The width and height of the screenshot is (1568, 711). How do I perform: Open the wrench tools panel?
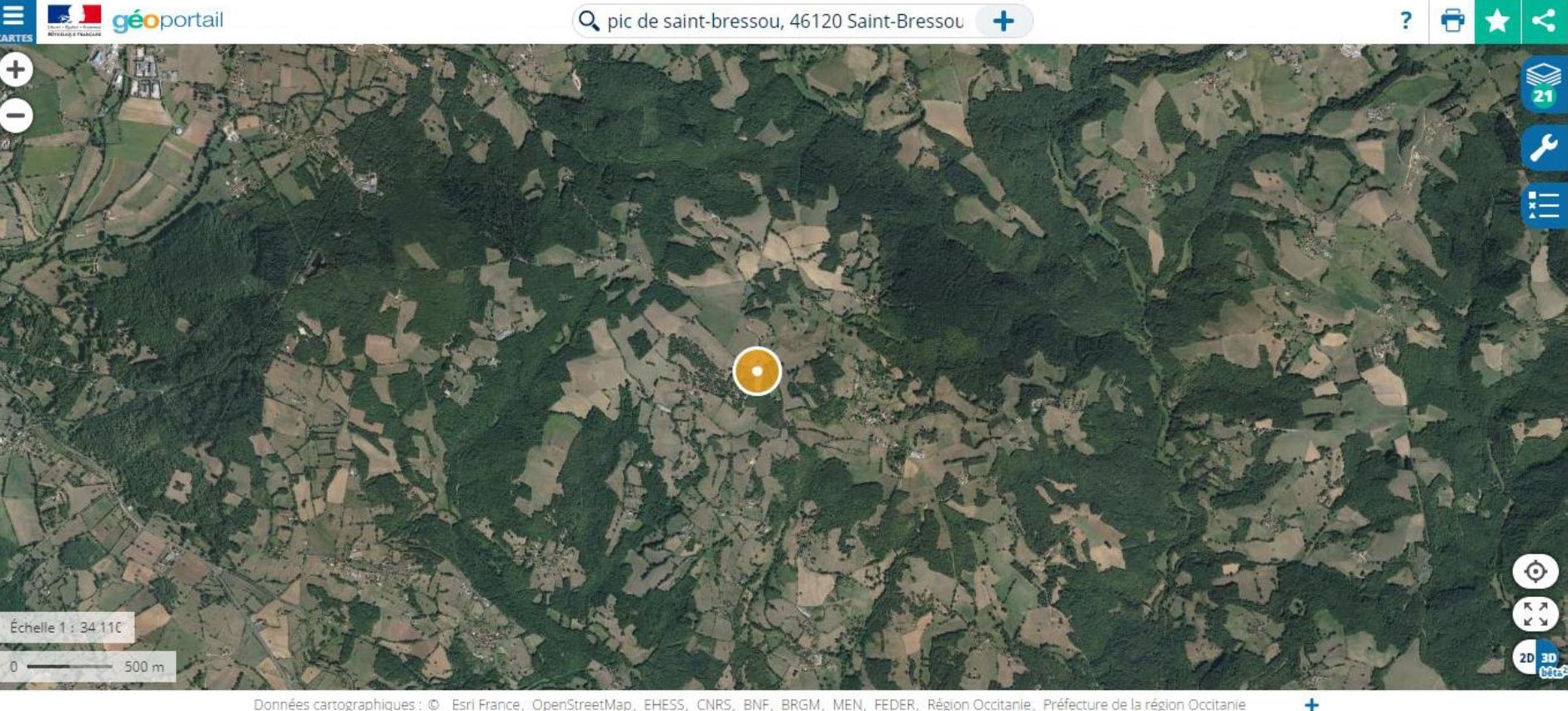[1544, 148]
